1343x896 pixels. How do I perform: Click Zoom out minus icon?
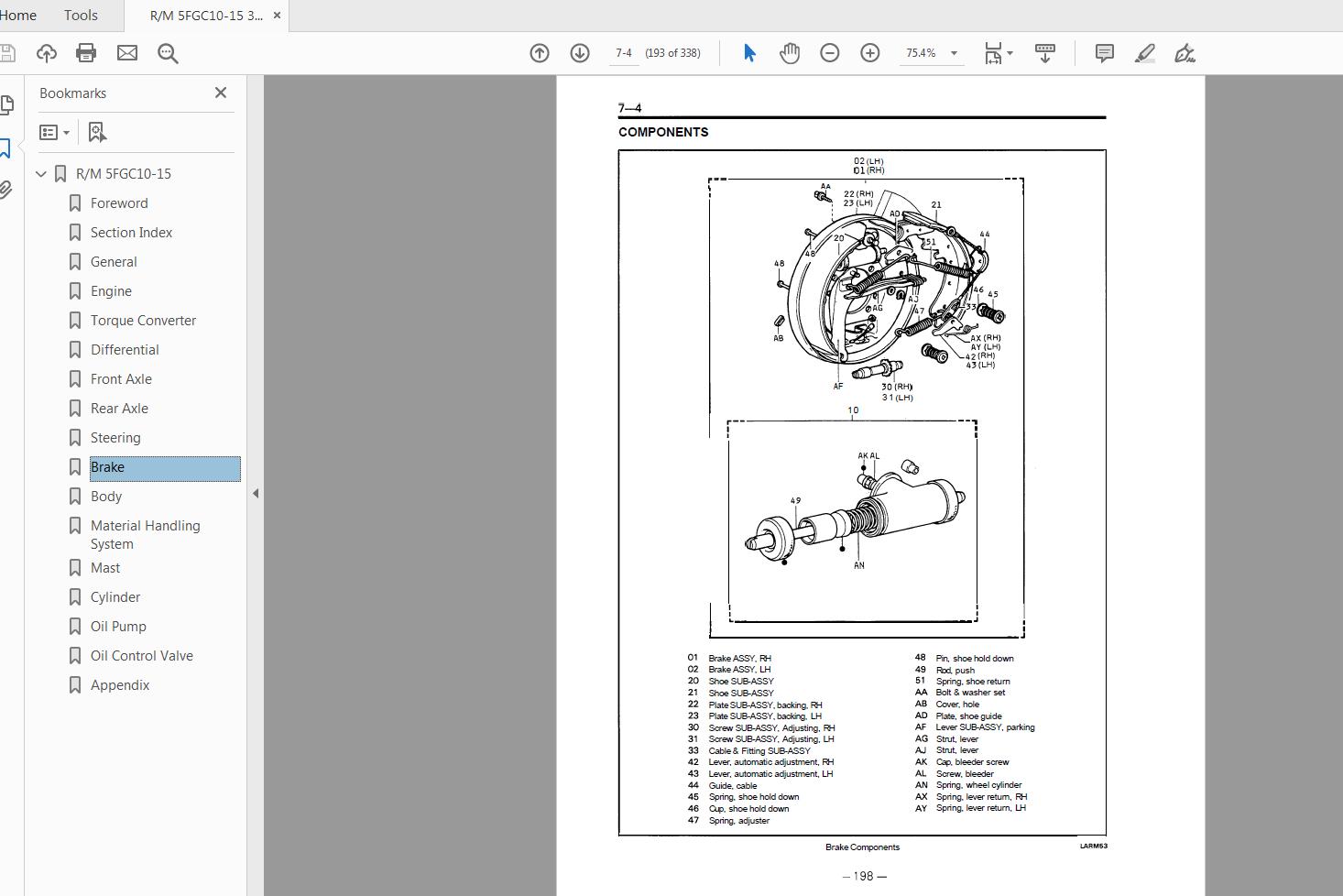click(x=829, y=52)
